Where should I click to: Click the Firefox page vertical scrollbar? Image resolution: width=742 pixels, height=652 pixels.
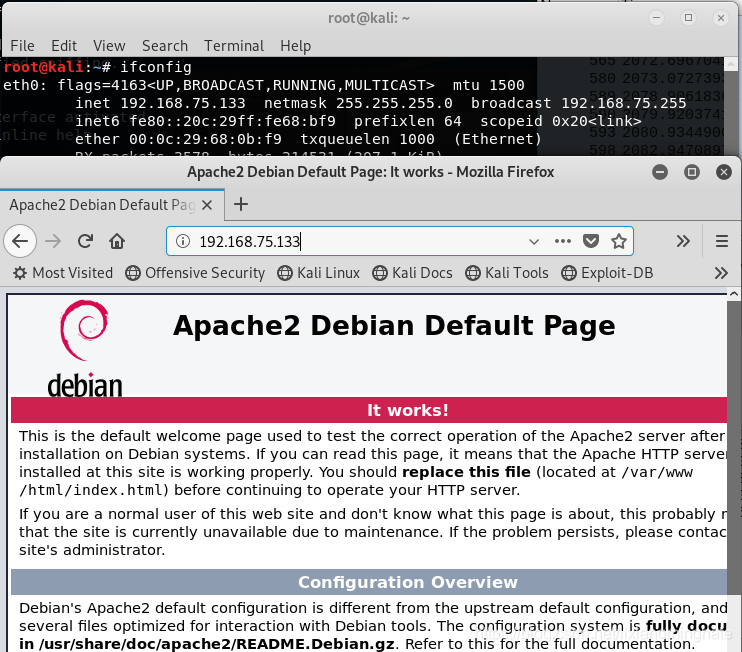click(733, 447)
